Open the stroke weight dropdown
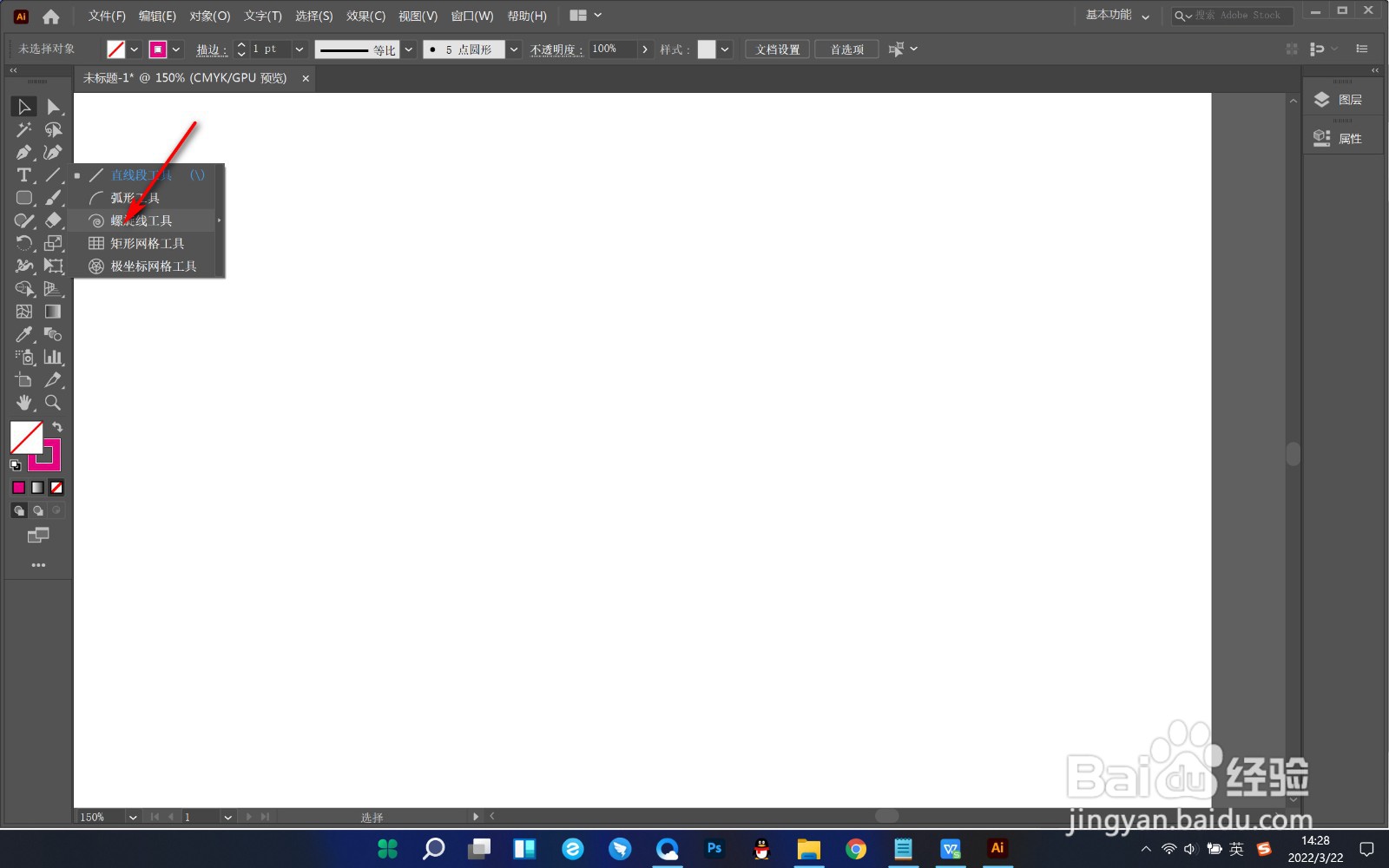Viewport: 1389px width, 868px height. click(300, 49)
